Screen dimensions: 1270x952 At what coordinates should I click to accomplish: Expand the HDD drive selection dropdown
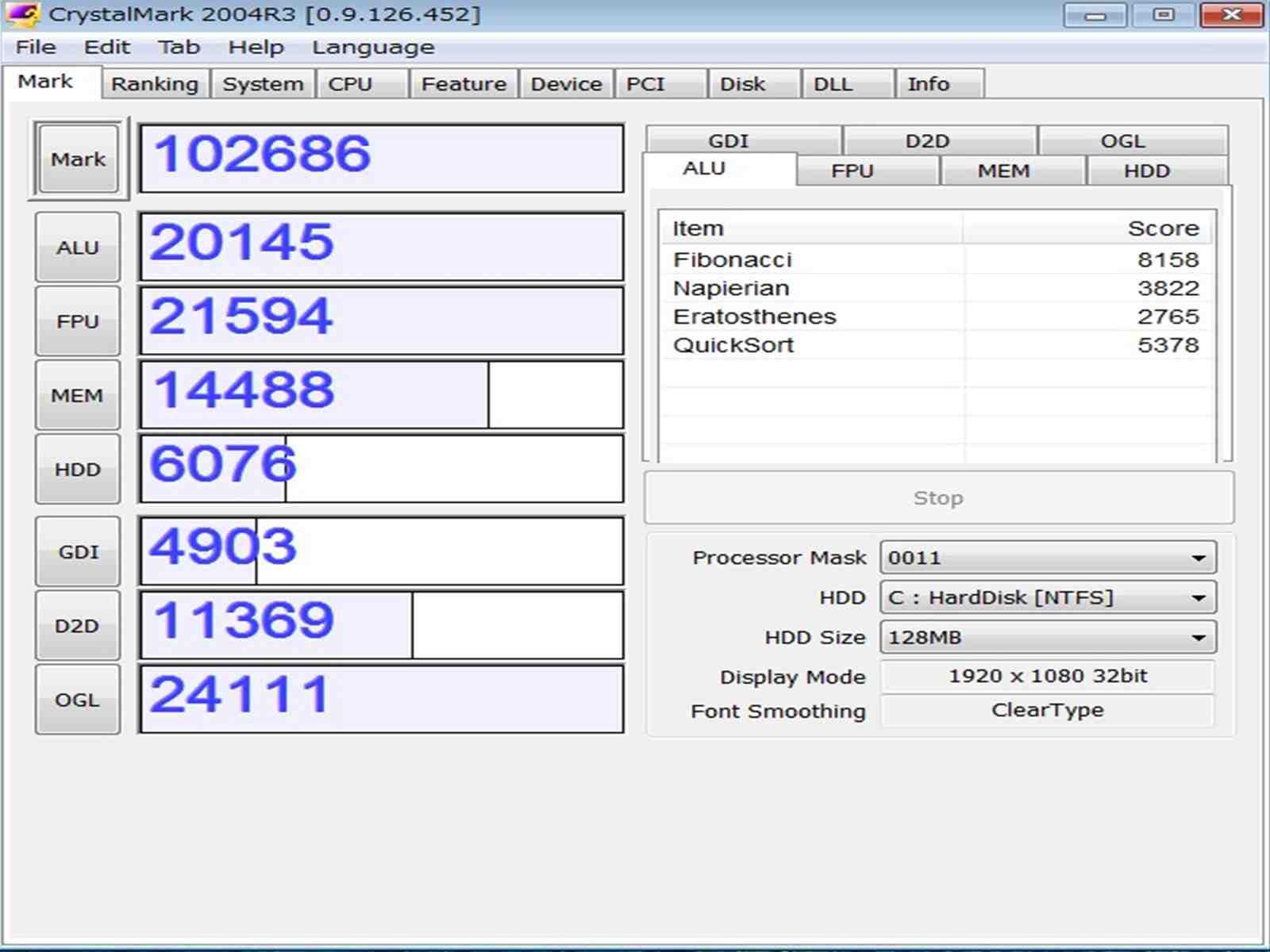point(1047,597)
